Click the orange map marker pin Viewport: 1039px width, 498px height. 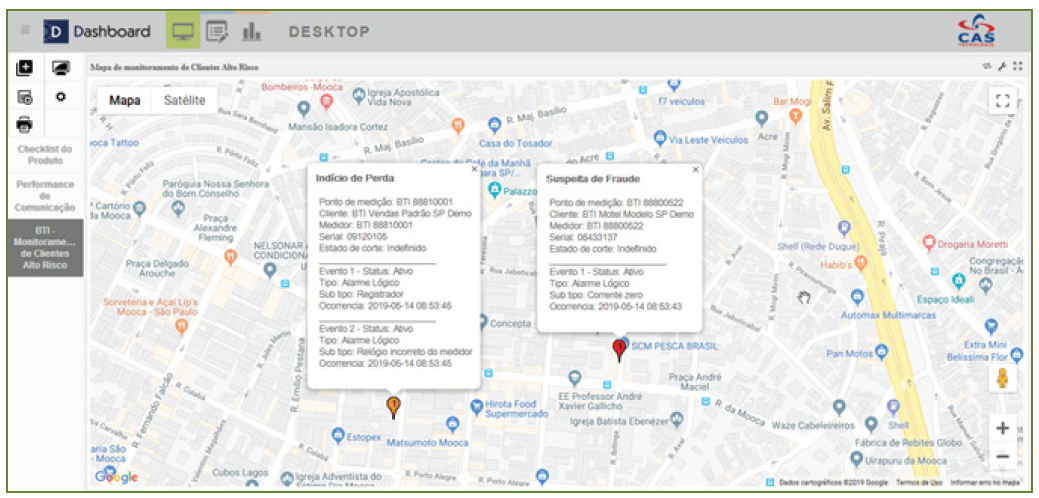click(x=393, y=405)
